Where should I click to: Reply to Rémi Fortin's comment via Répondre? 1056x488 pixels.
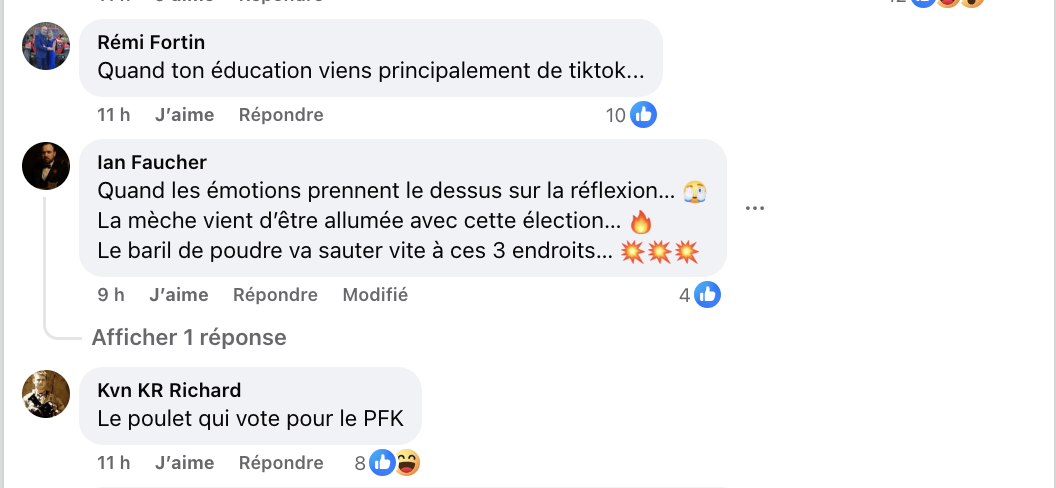(x=281, y=115)
